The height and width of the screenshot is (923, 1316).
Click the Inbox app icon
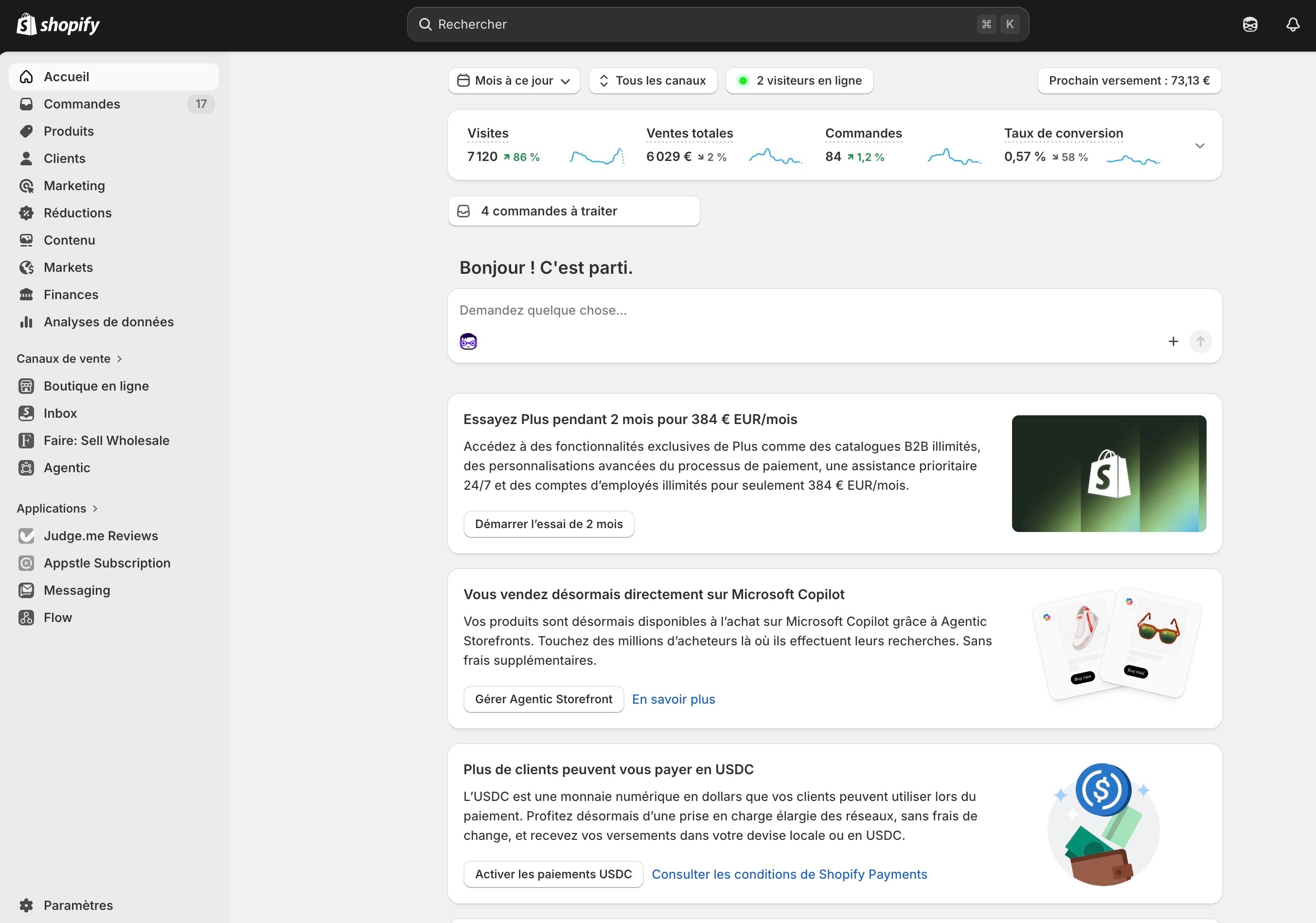[x=26, y=413]
